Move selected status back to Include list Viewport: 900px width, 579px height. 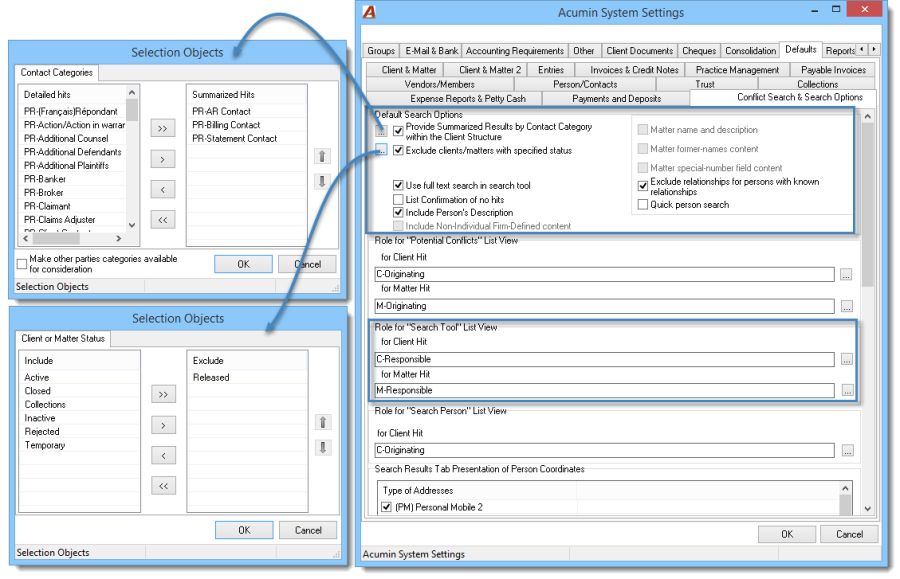[164, 456]
